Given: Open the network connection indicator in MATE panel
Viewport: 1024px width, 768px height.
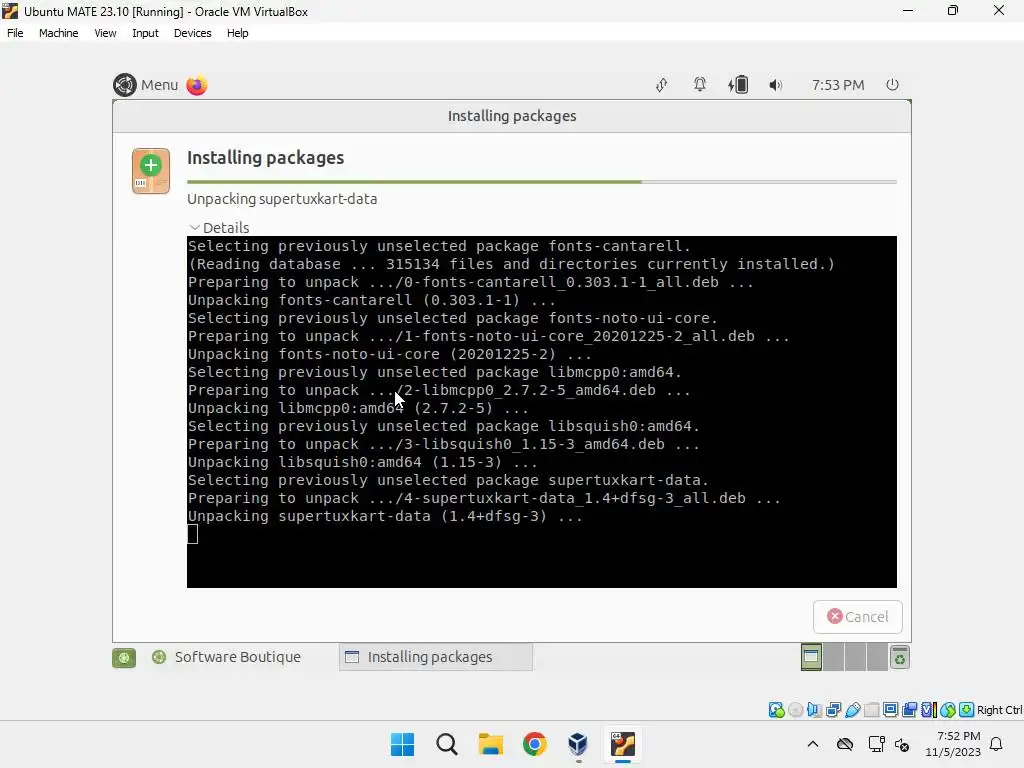Looking at the screenshot, I should (662, 85).
